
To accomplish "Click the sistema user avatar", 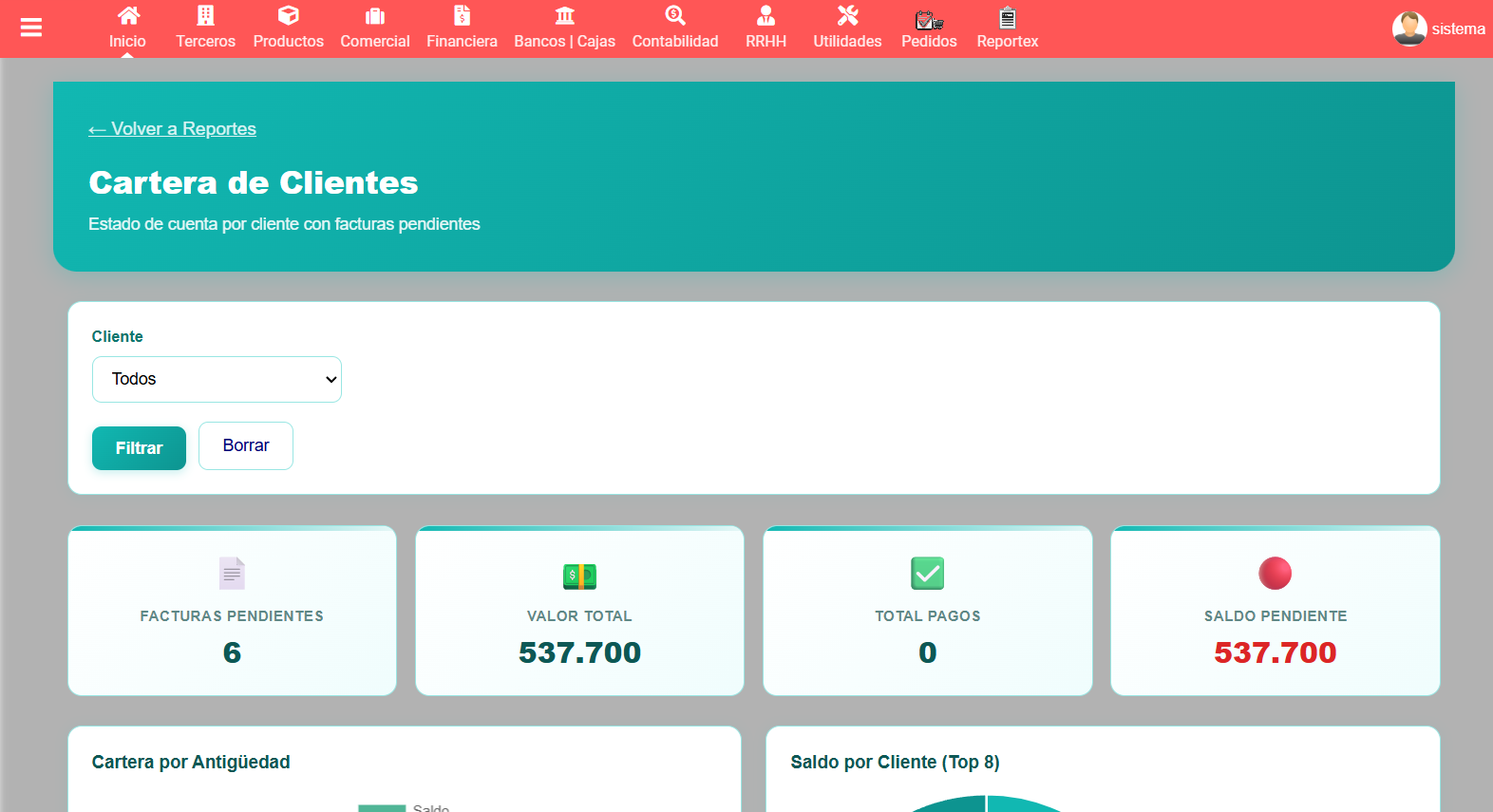I will point(1409,28).
